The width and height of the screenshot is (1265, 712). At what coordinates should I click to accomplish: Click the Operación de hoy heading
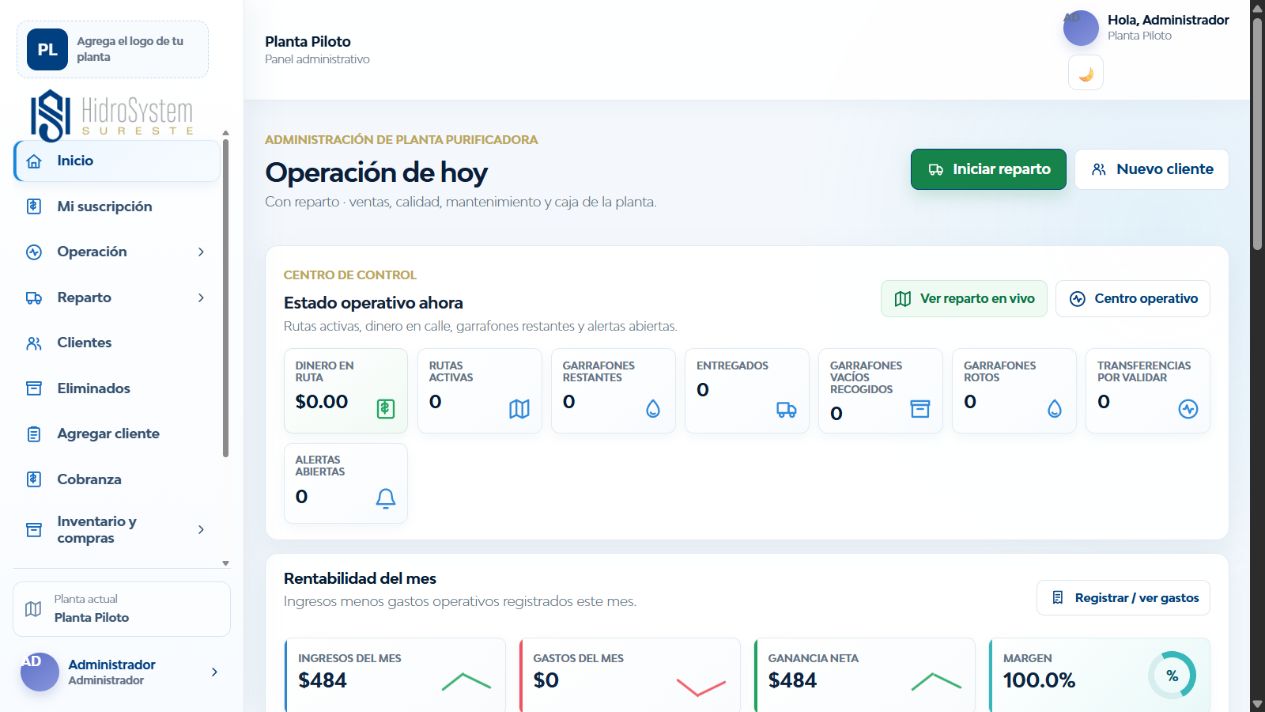(376, 172)
